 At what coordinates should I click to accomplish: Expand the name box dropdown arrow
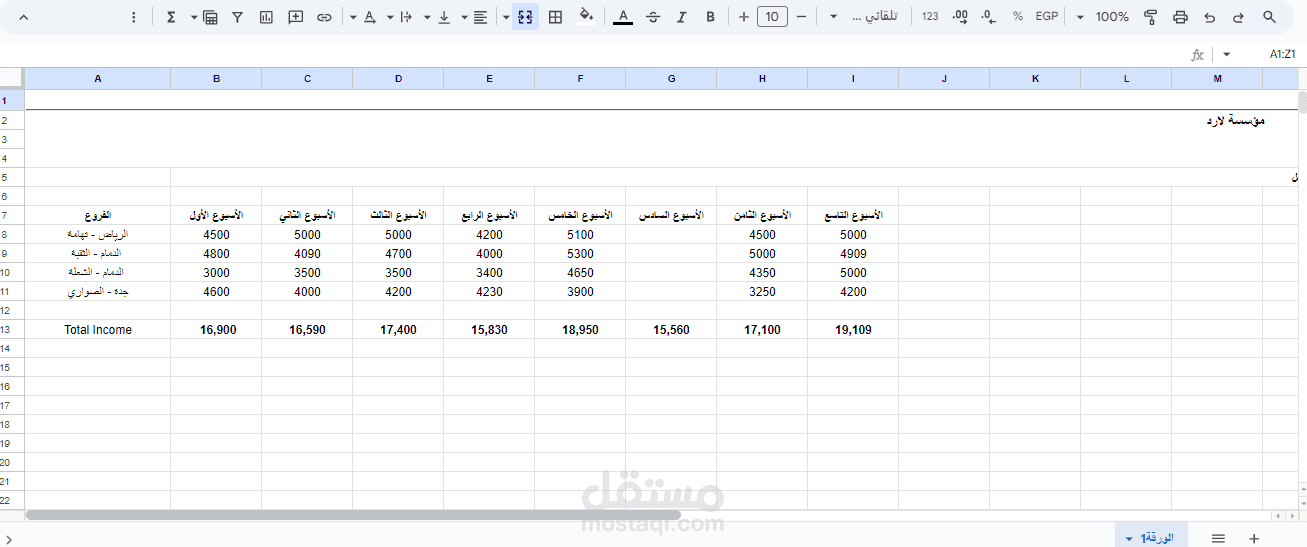click(x=1227, y=54)
